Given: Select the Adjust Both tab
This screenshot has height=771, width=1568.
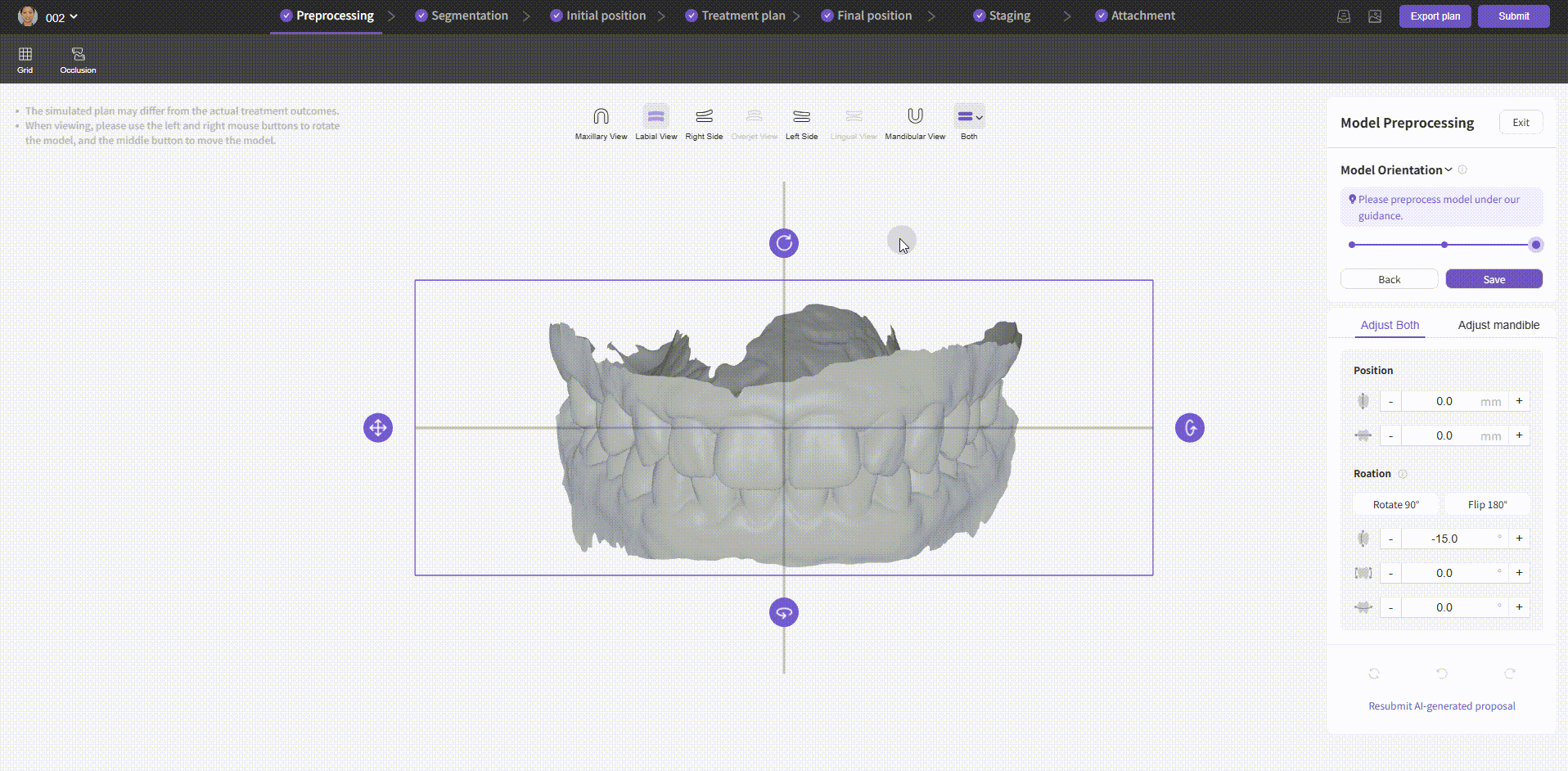Looking at the screenshot, I should pyautogui.click(x=1390, y=325).
